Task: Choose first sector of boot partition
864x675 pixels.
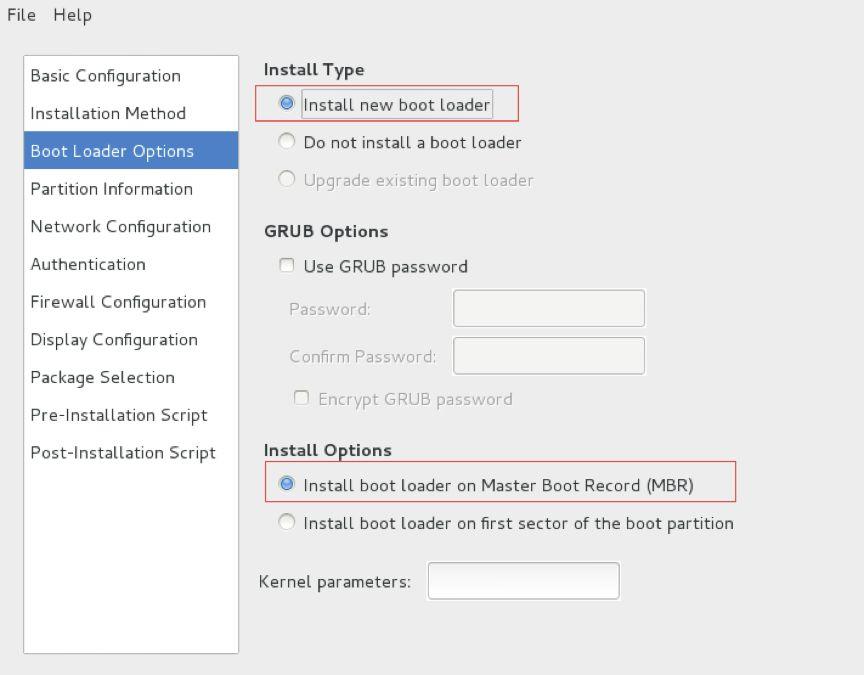Action: point(287,522)
